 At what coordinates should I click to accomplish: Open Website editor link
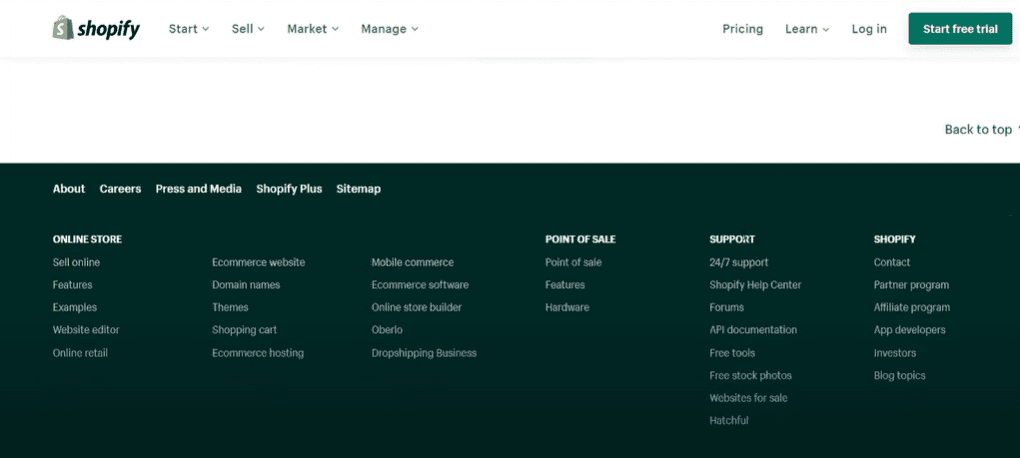tap(86, 330)
